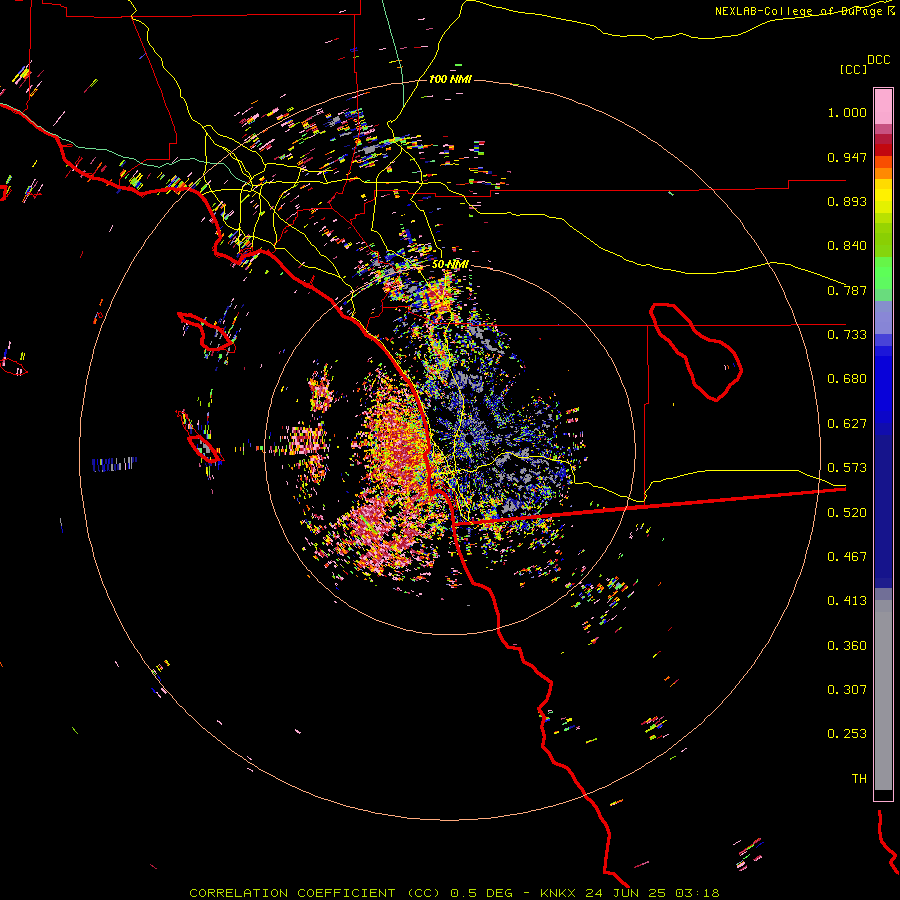Click the 0.733 scale value
This screenshot has height=900, width=900.
[847, 335]
